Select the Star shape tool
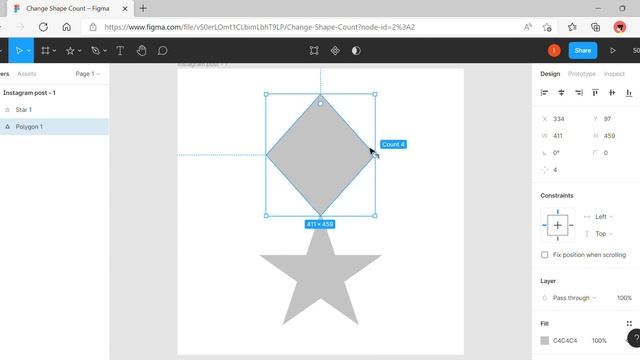640x360 pixels. click(x=70, y=51)
